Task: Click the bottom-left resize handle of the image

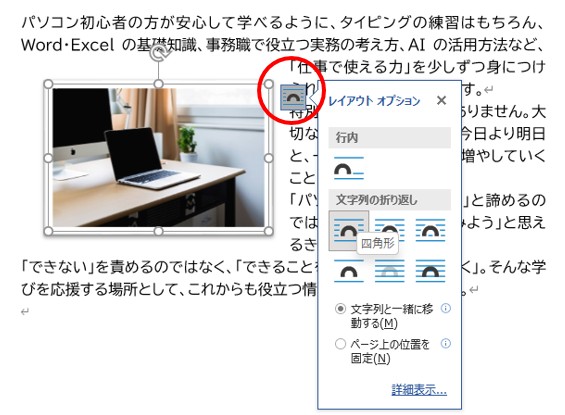Action: coord(48,231)
